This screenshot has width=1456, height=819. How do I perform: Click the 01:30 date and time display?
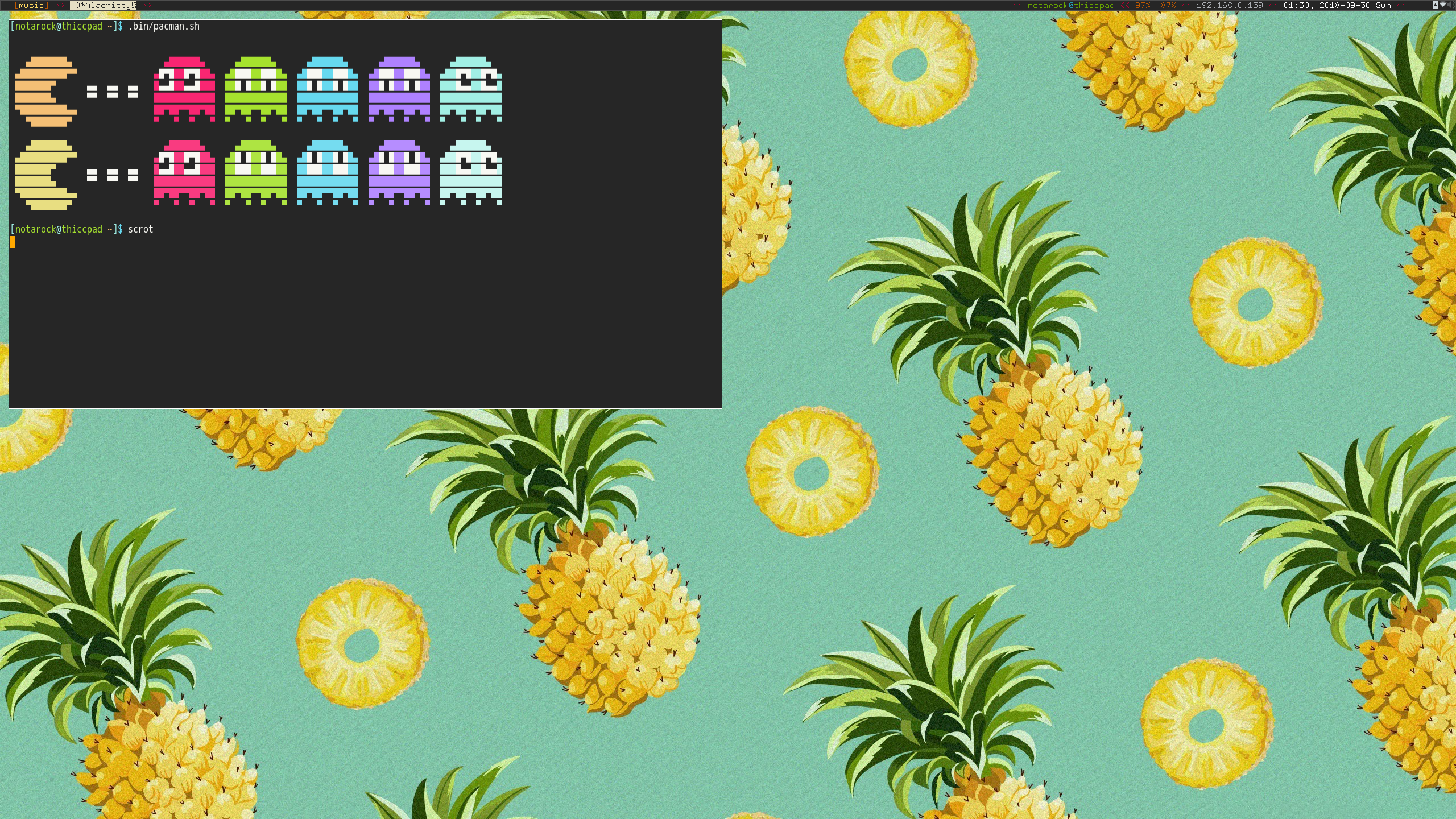click(1337, 5)
